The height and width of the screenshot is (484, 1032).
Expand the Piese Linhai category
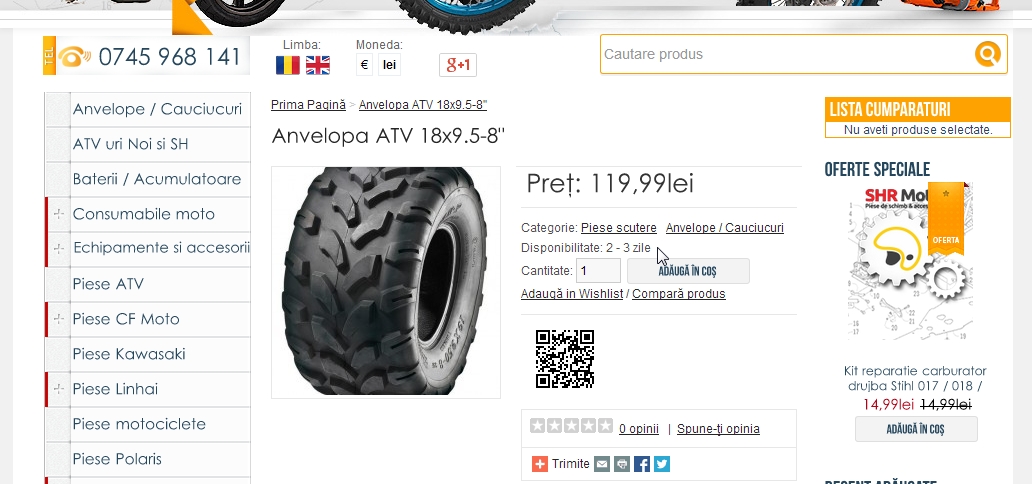point(59,389)
